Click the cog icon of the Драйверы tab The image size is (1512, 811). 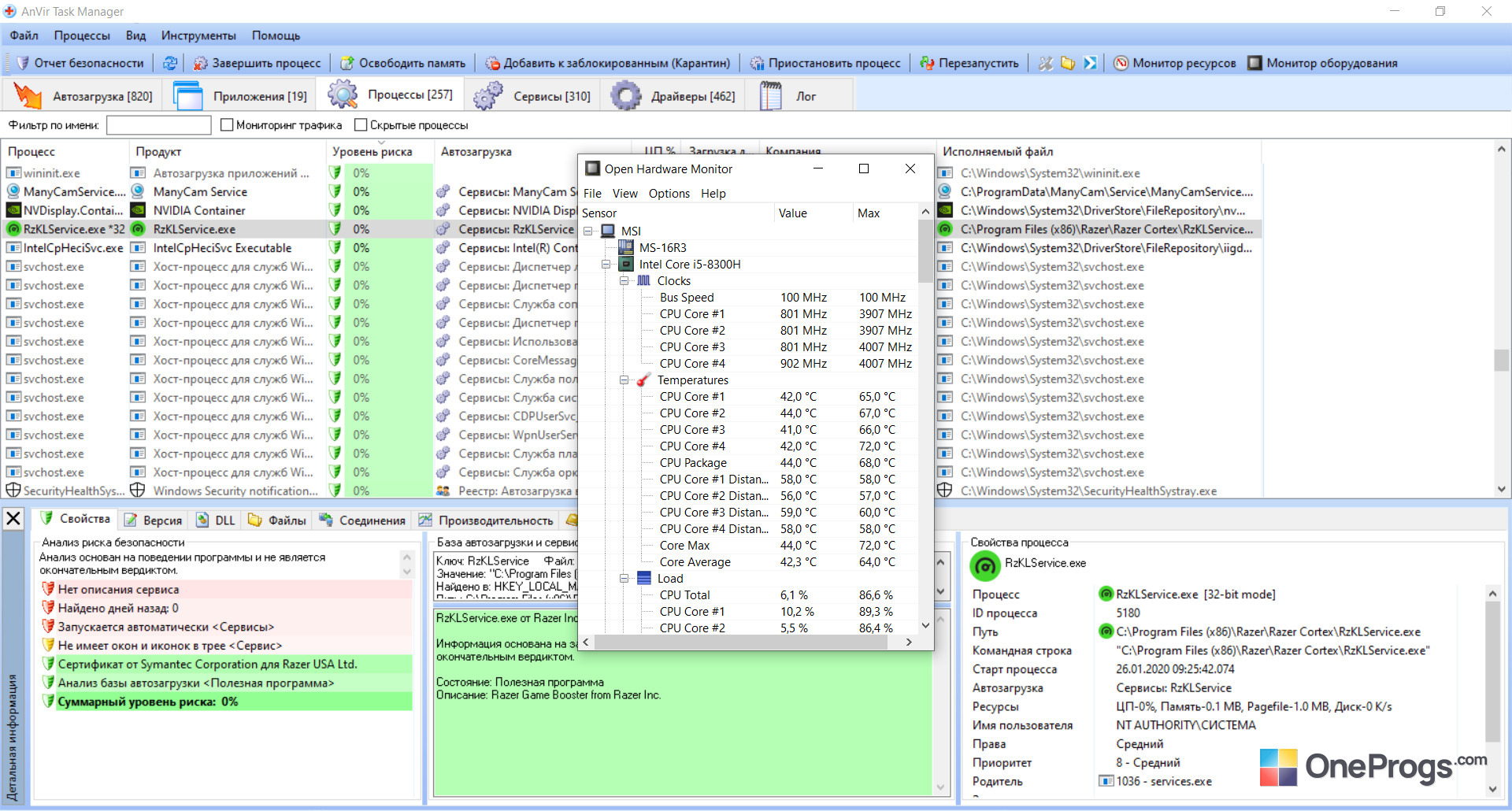pos(626,95)
